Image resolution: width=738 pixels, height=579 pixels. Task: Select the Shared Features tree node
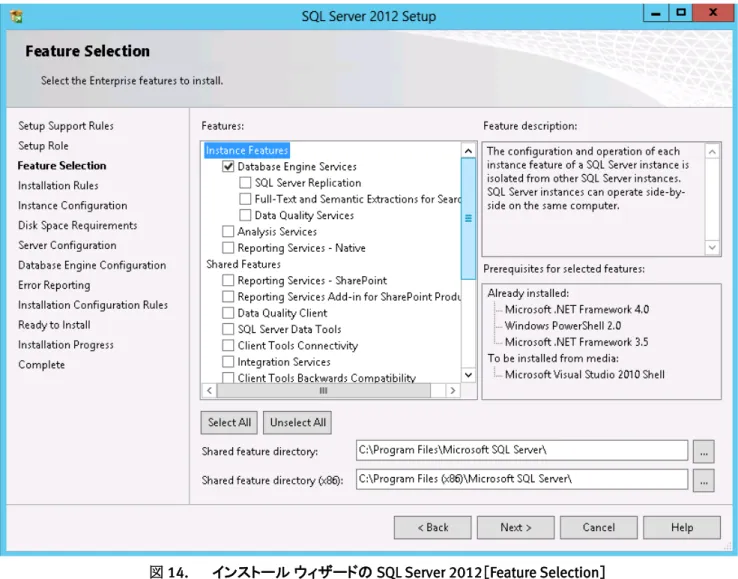pos(243,264)
